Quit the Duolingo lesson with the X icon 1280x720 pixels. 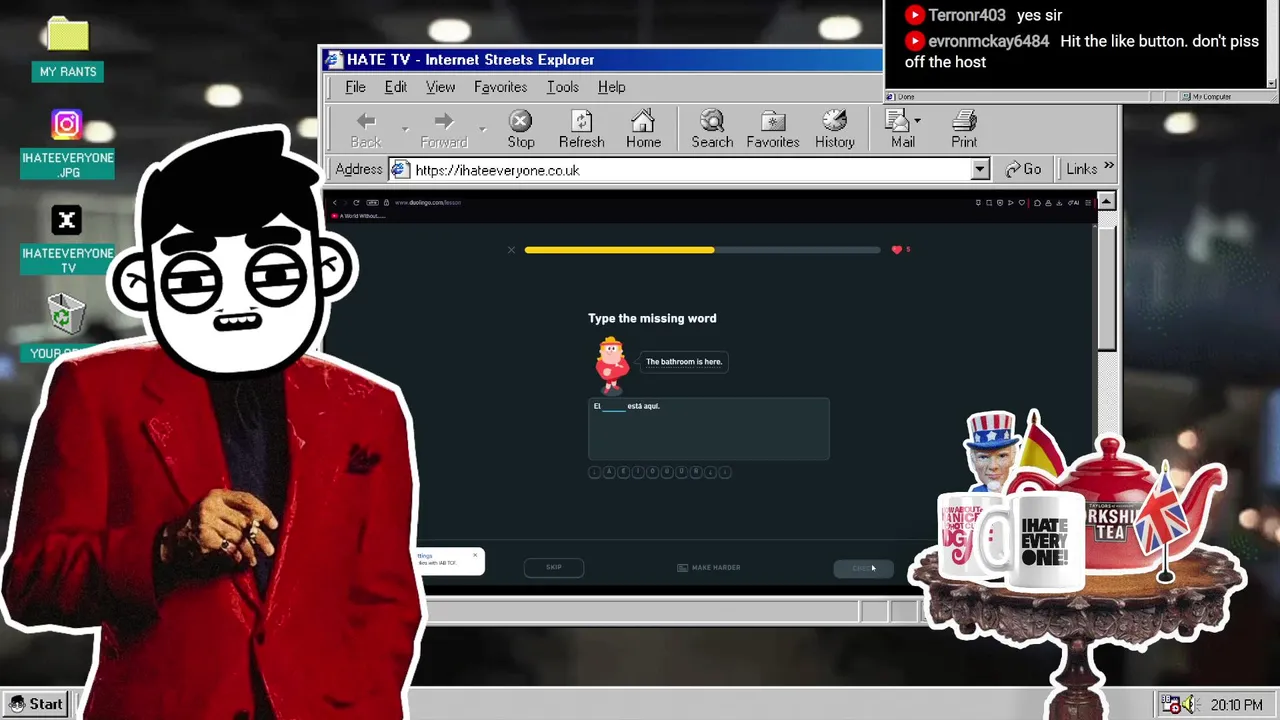pos(511,250)
